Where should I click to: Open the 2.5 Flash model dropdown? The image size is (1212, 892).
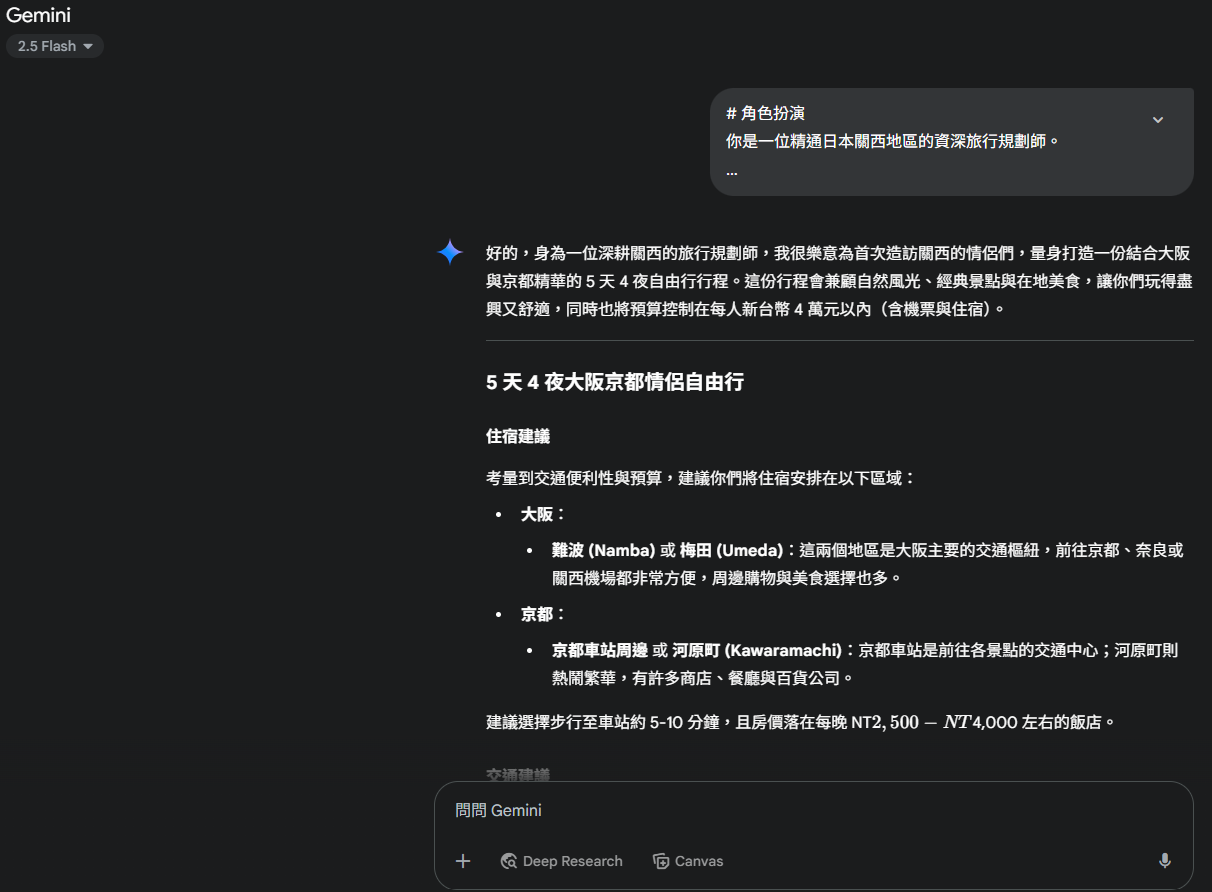pos(55,46)
